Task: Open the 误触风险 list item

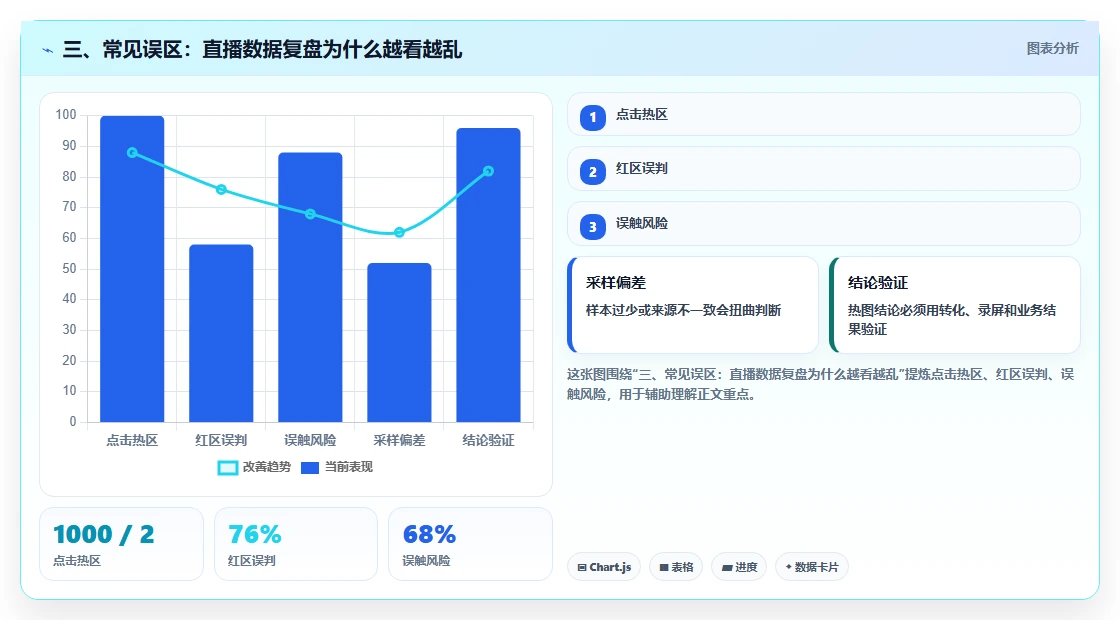Action: 824,224
